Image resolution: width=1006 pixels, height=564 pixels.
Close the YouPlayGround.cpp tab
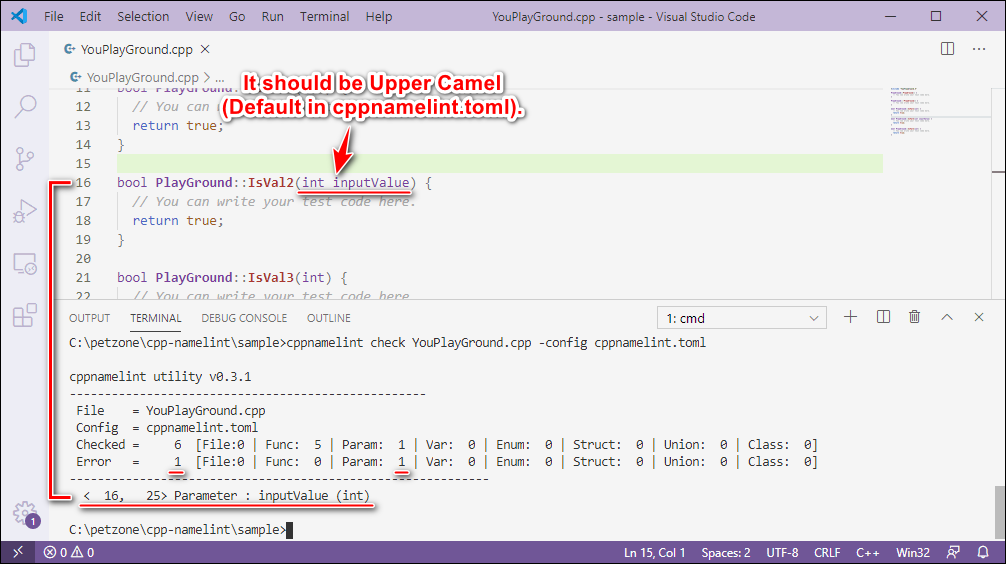[205, 49]
